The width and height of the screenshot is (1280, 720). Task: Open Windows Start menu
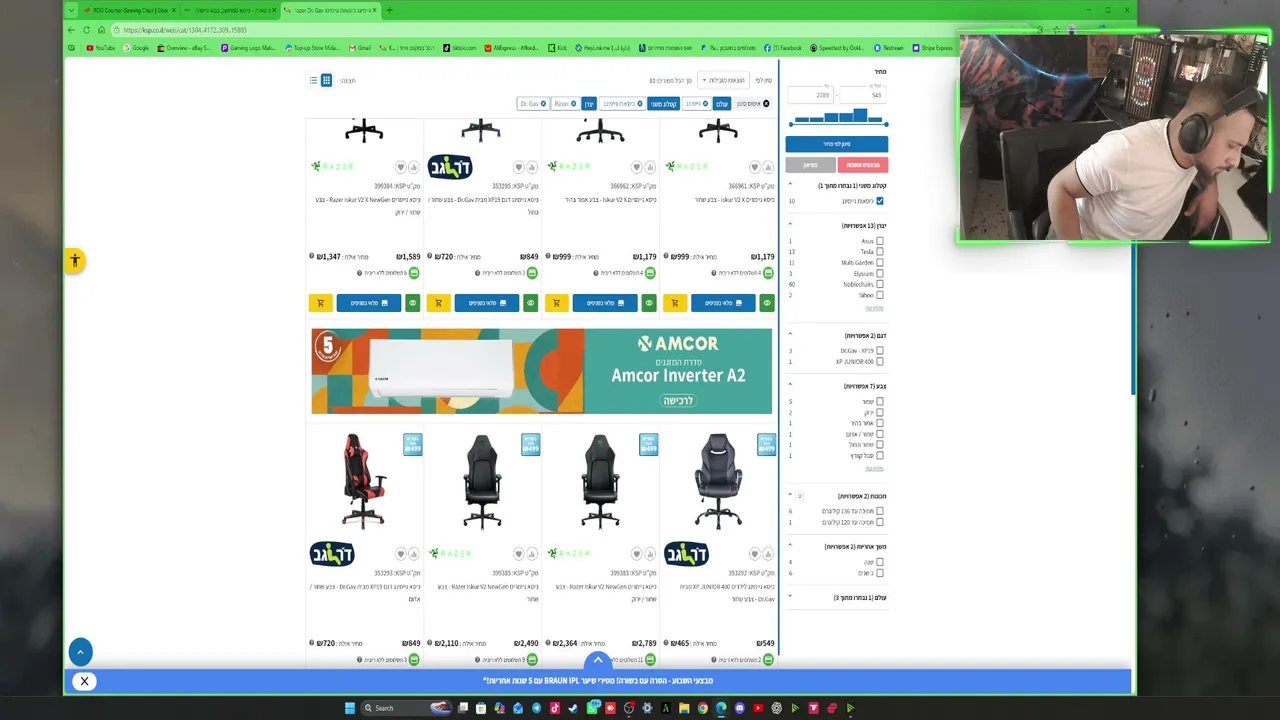(x=349, y=708)
